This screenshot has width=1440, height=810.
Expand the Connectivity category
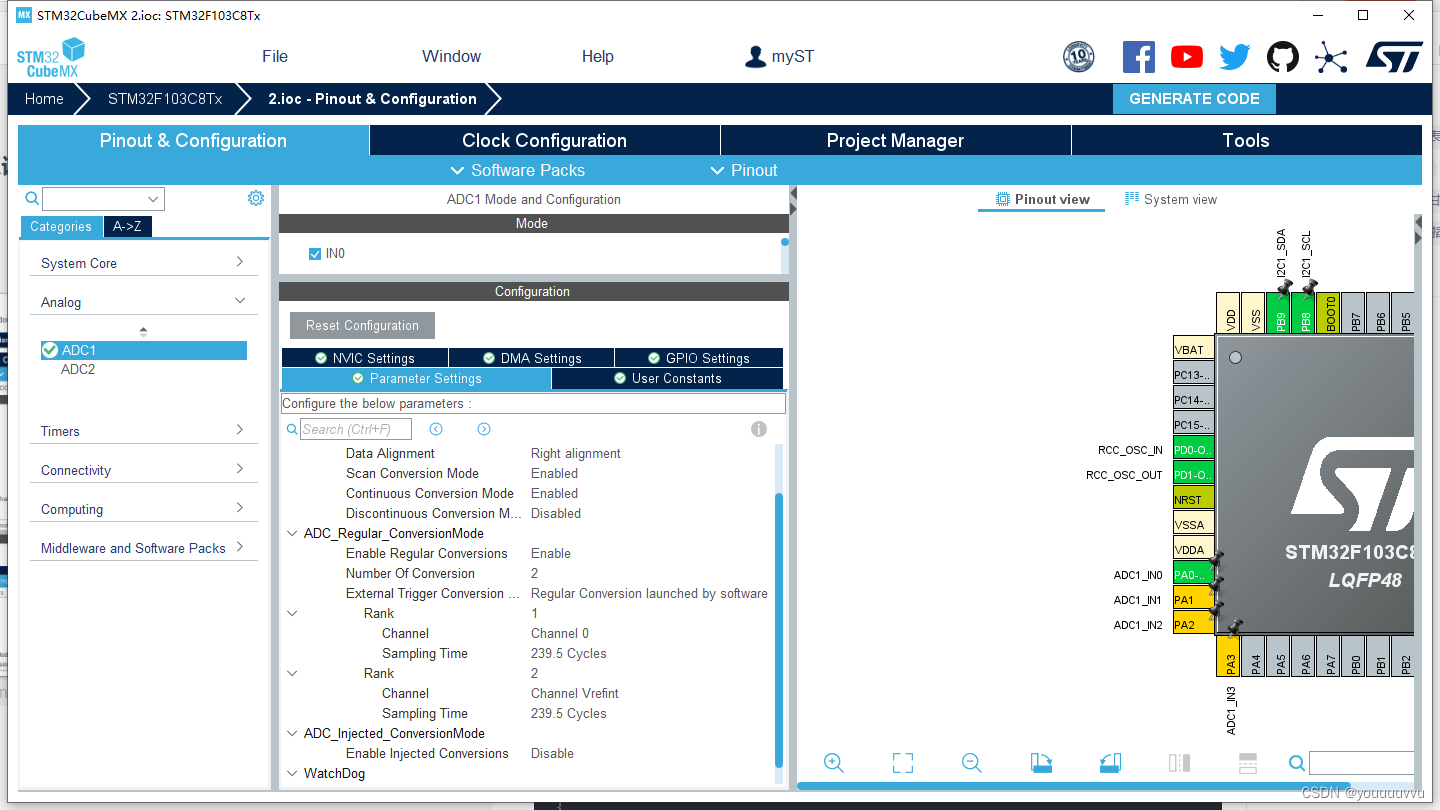click(x=143, y=470)
